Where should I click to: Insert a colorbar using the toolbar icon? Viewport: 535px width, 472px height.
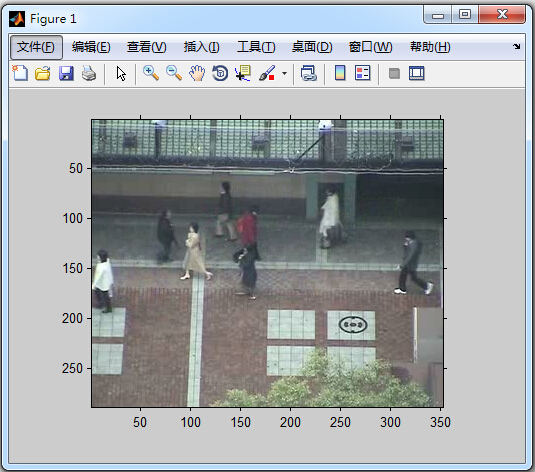(340, 73)
